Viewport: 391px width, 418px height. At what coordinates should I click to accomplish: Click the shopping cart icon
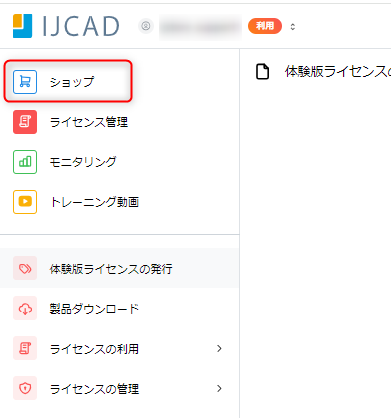[25, 82]
